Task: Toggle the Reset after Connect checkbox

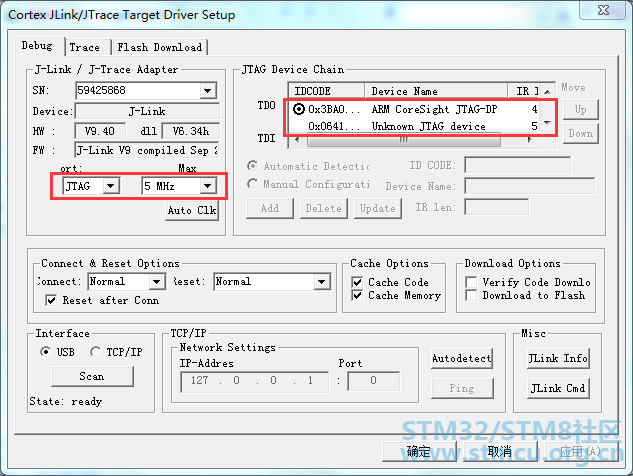Action: 52,300
